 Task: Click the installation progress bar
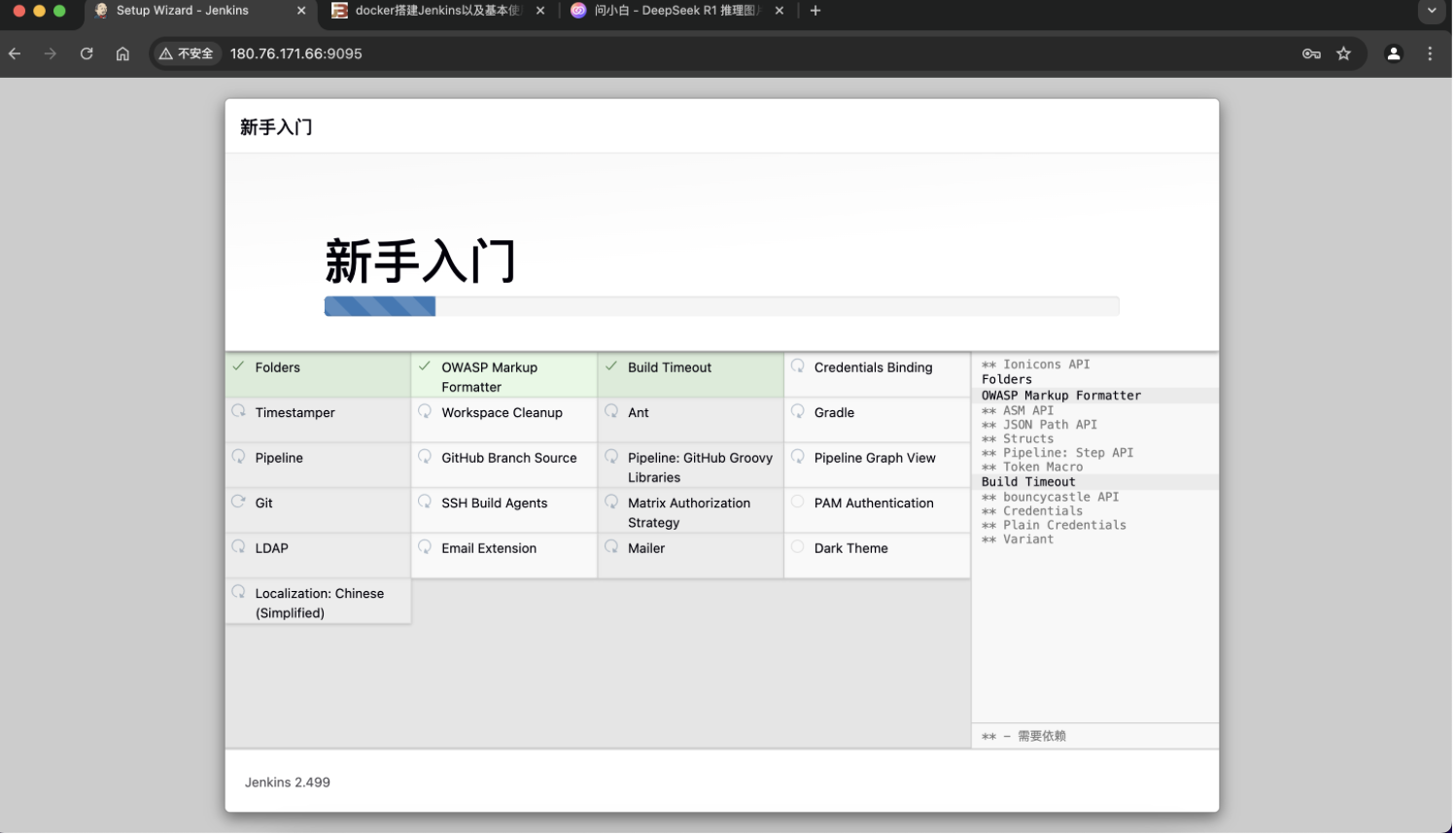click(723, 307)
